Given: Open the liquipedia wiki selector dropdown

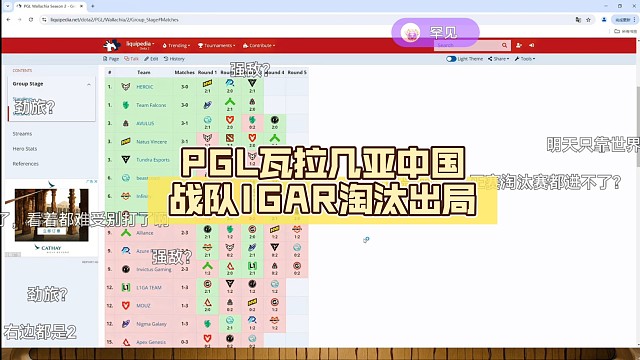Looking at the screenshot, I should 140,44.
